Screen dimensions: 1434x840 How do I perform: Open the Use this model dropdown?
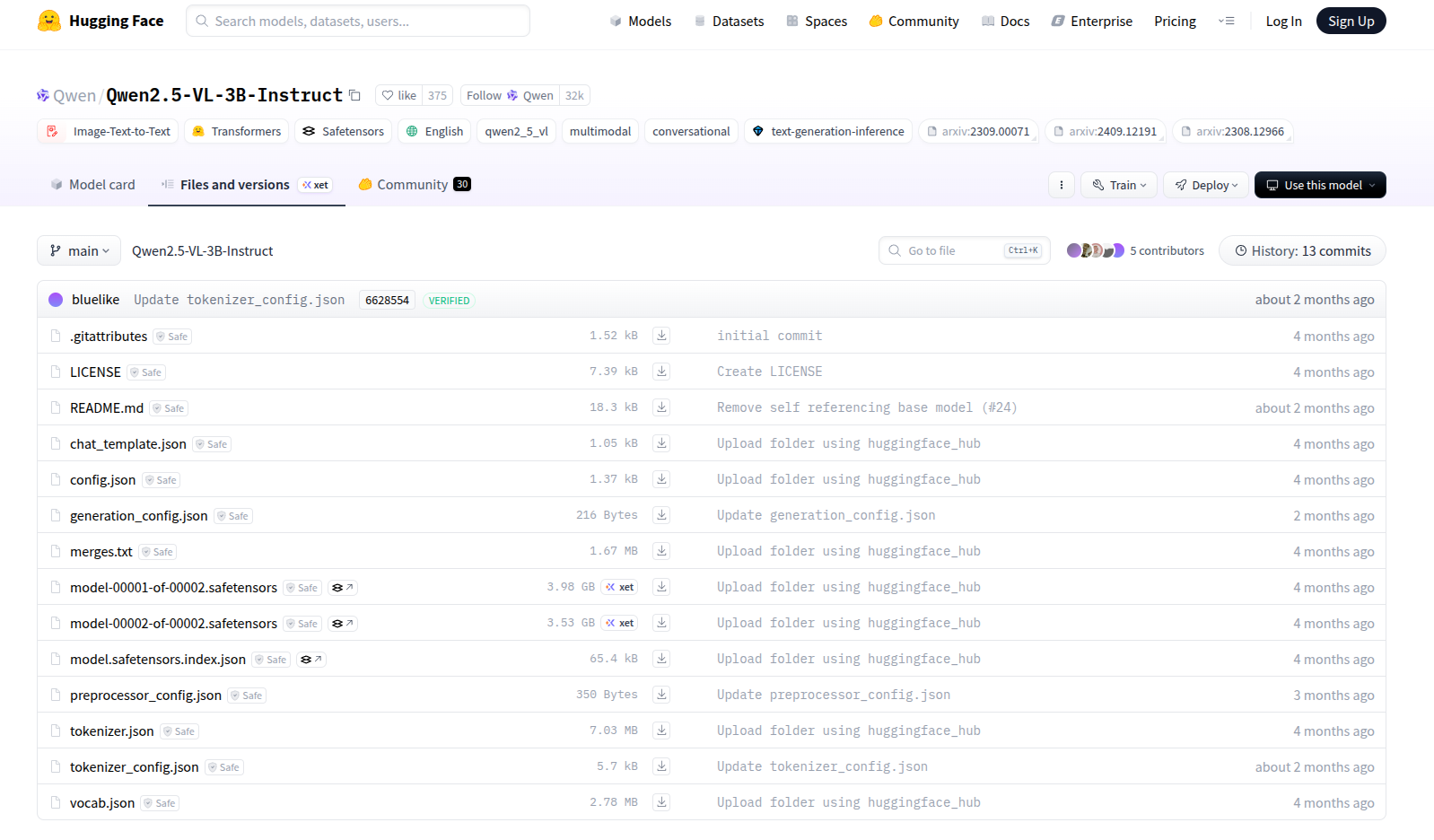[x=1320, y=185]
